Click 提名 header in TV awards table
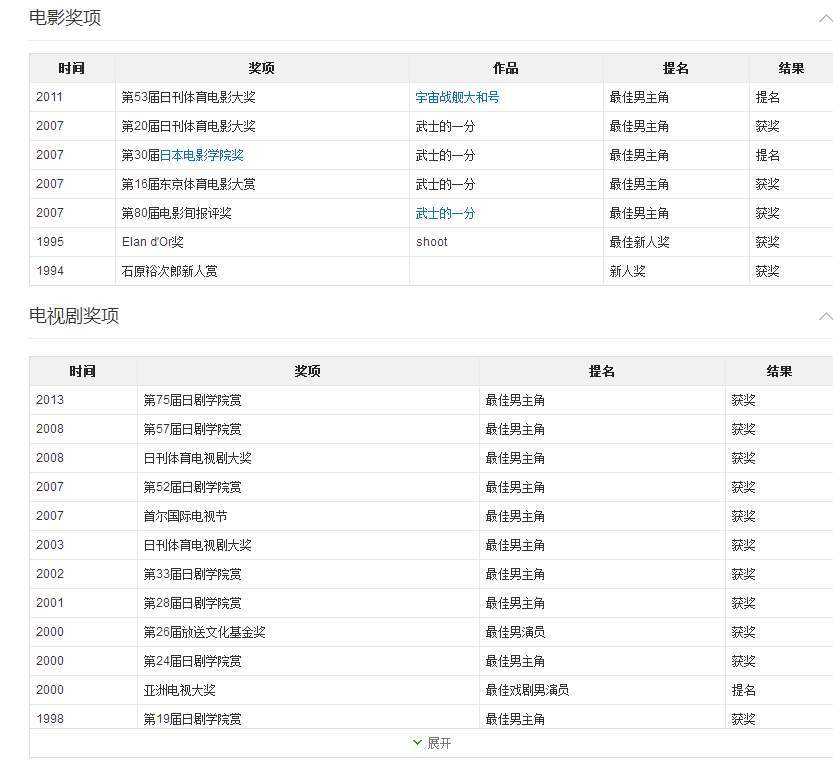The height and width of the screenshot is (768, 833). pyautogui.click(x=602, y=371)
